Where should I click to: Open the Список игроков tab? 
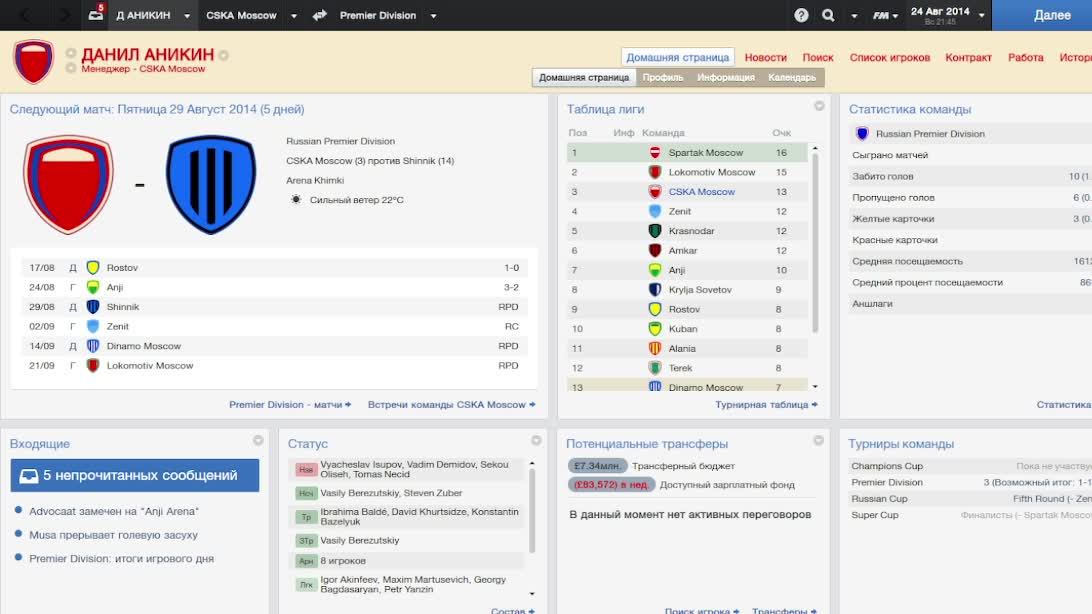coord(889,57)
